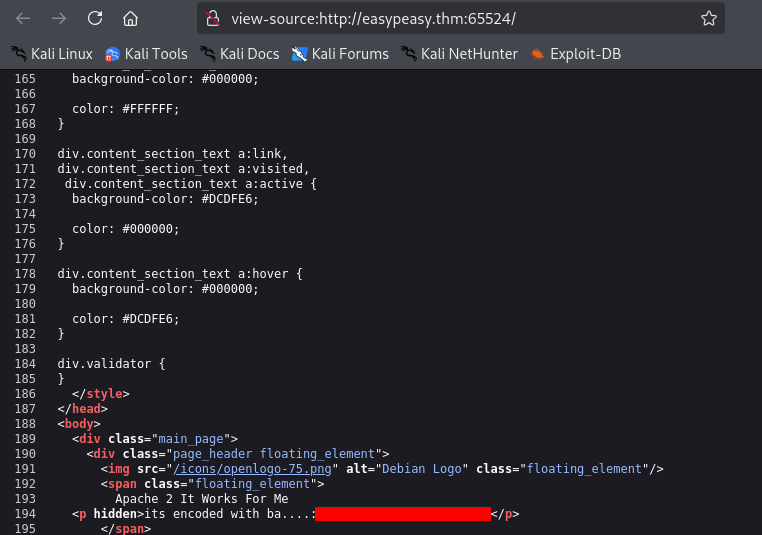Open the Kali Linux bookmark
Viewport: 762px width, 535px height.
click(x=52, y=54)
